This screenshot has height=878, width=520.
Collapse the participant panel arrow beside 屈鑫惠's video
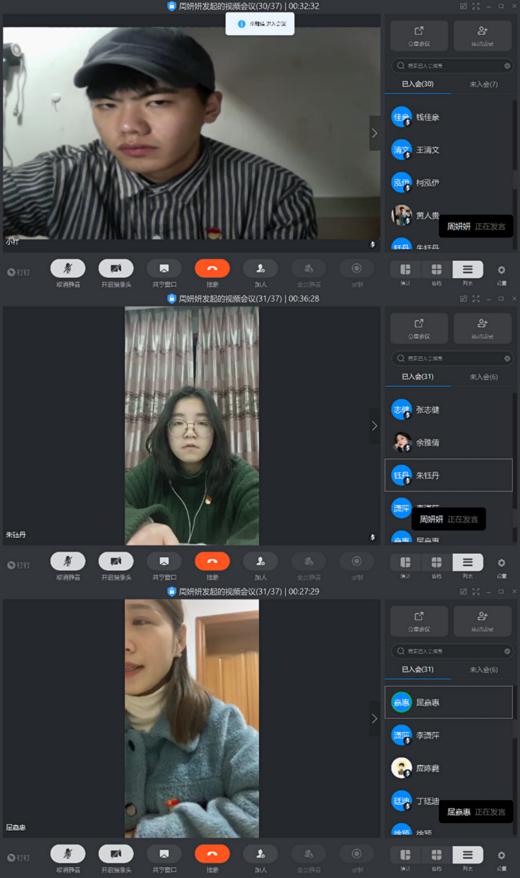point(374,718)
